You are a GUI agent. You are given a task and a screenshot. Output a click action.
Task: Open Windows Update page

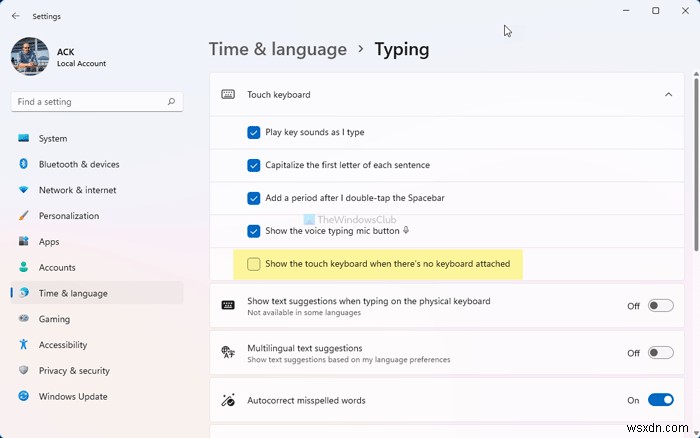[97, 396]
